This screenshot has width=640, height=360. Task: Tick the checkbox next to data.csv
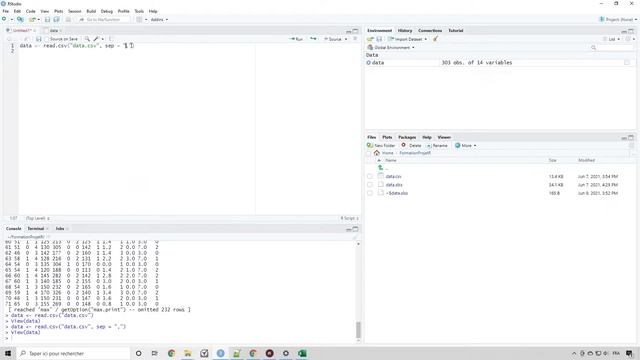click(370, 176)
